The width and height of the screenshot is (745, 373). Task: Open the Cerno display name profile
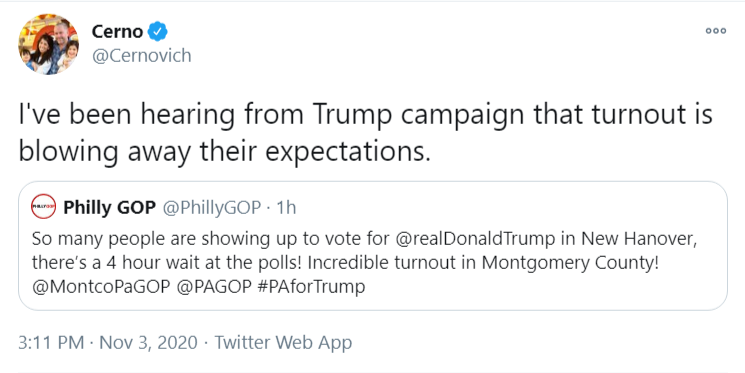tap(117, 32)
